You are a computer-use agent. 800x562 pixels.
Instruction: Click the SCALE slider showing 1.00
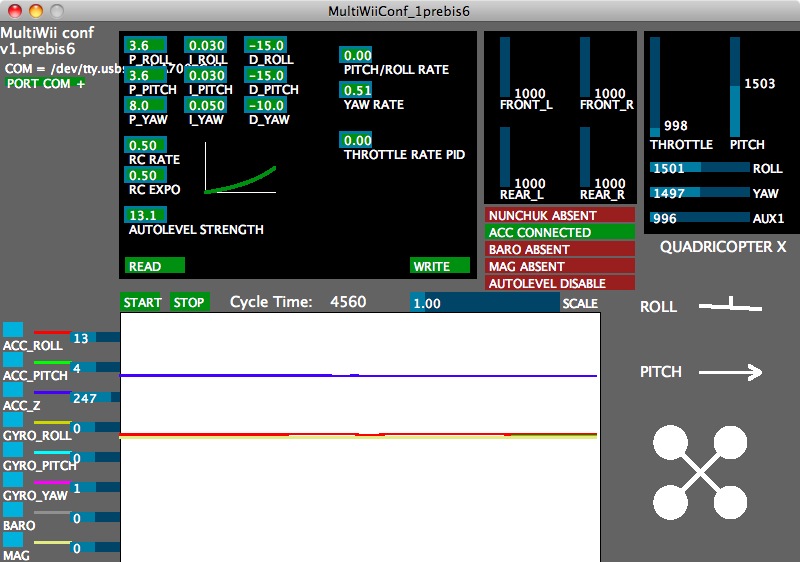point(485,303)
